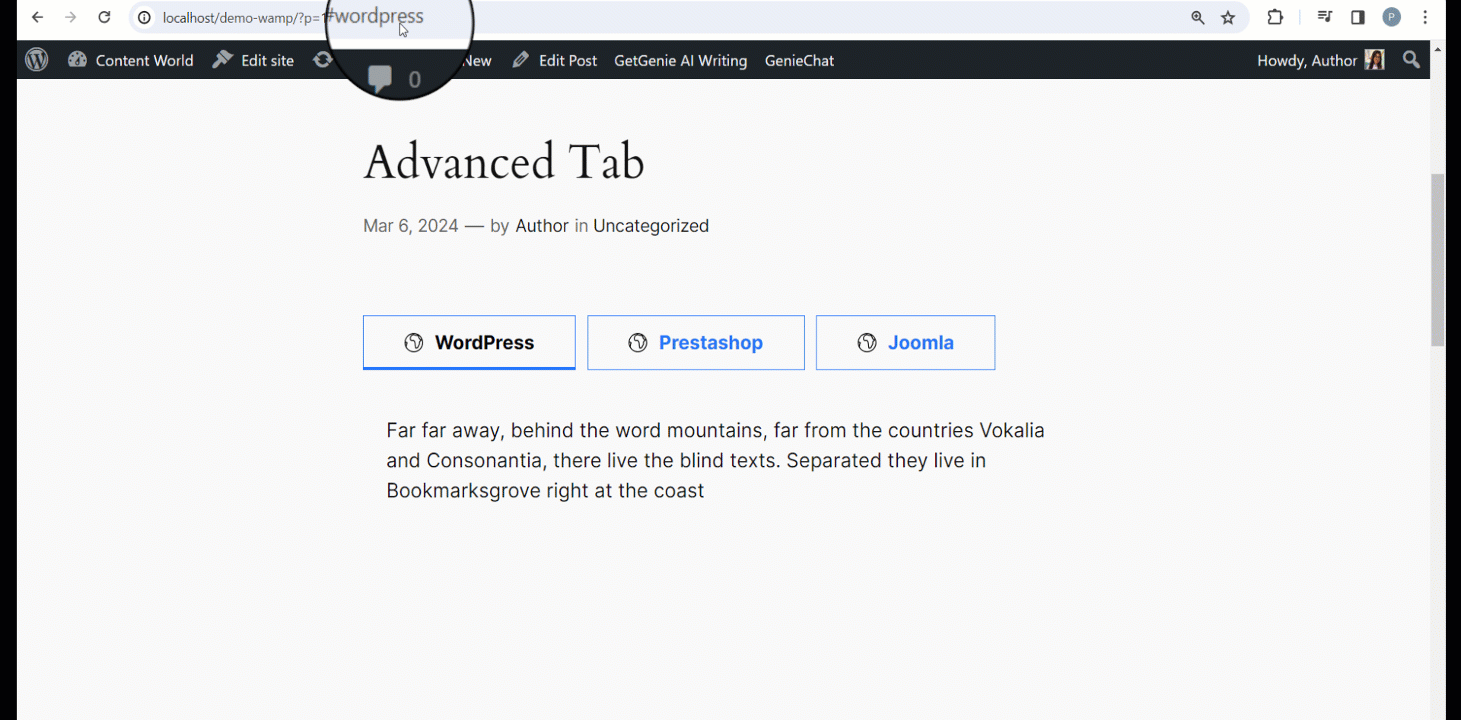This screenshot has height=720, width=1461.
Task: Open Edit site in admin bar
Action: [x=253, y=60]
